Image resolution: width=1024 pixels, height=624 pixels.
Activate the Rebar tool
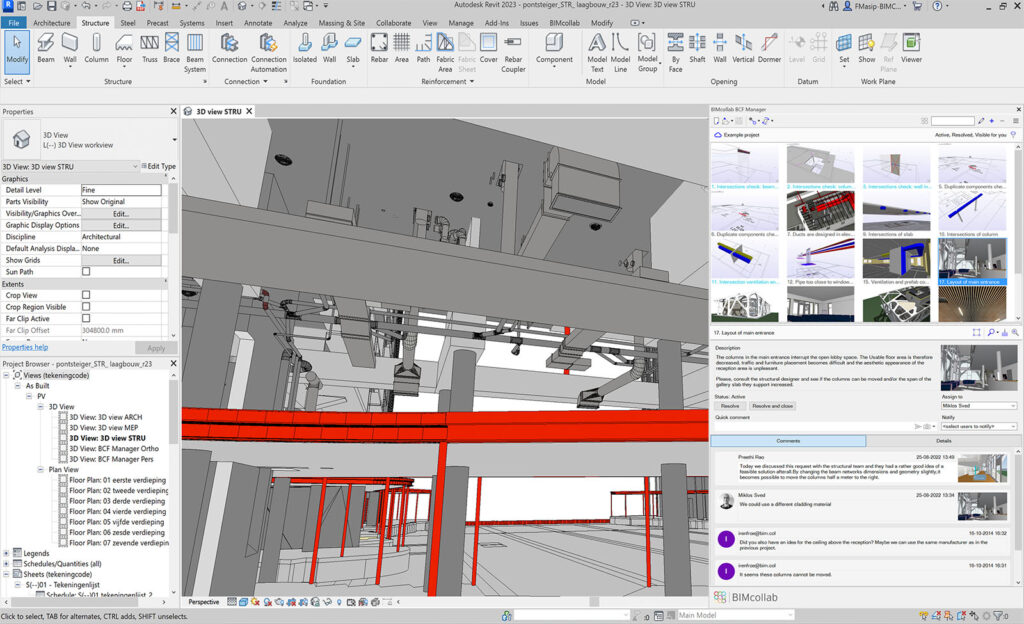(379, 48)
